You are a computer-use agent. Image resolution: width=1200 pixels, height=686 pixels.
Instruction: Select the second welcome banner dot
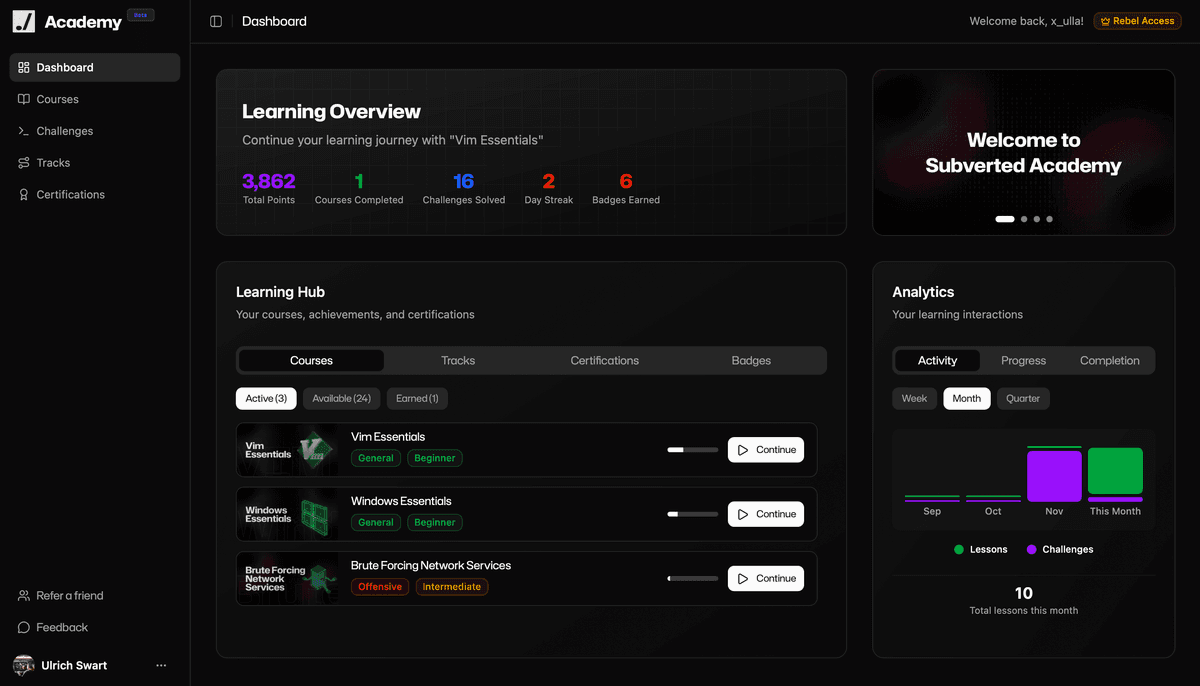1023,218
